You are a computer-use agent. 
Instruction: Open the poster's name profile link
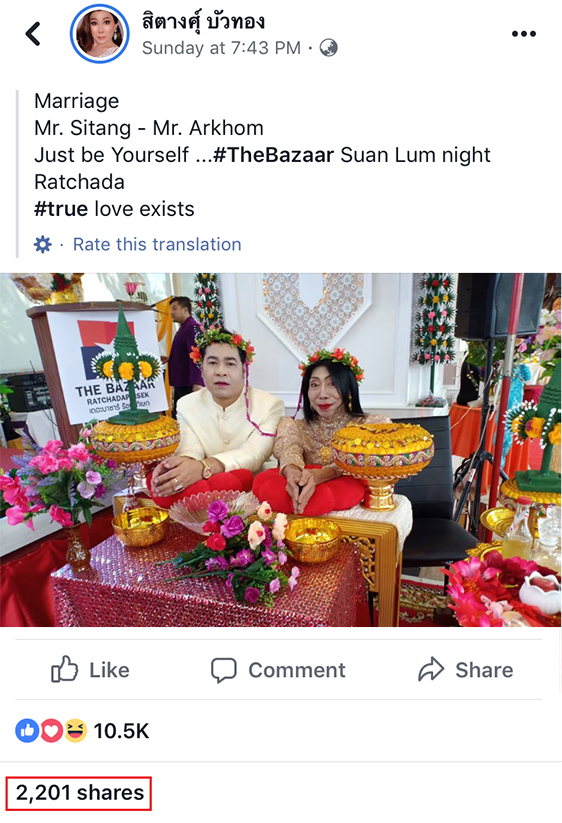tap(203, 21)
